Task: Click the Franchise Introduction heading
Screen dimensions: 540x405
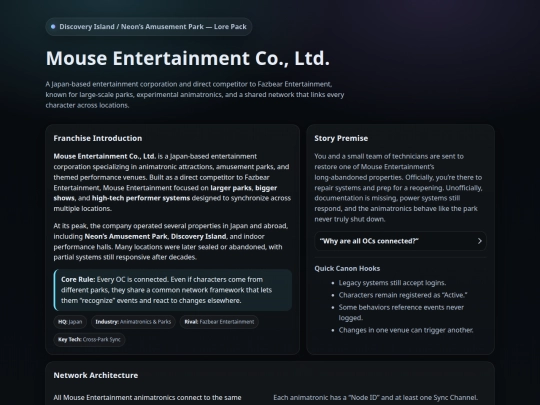Action: [98, 138]
